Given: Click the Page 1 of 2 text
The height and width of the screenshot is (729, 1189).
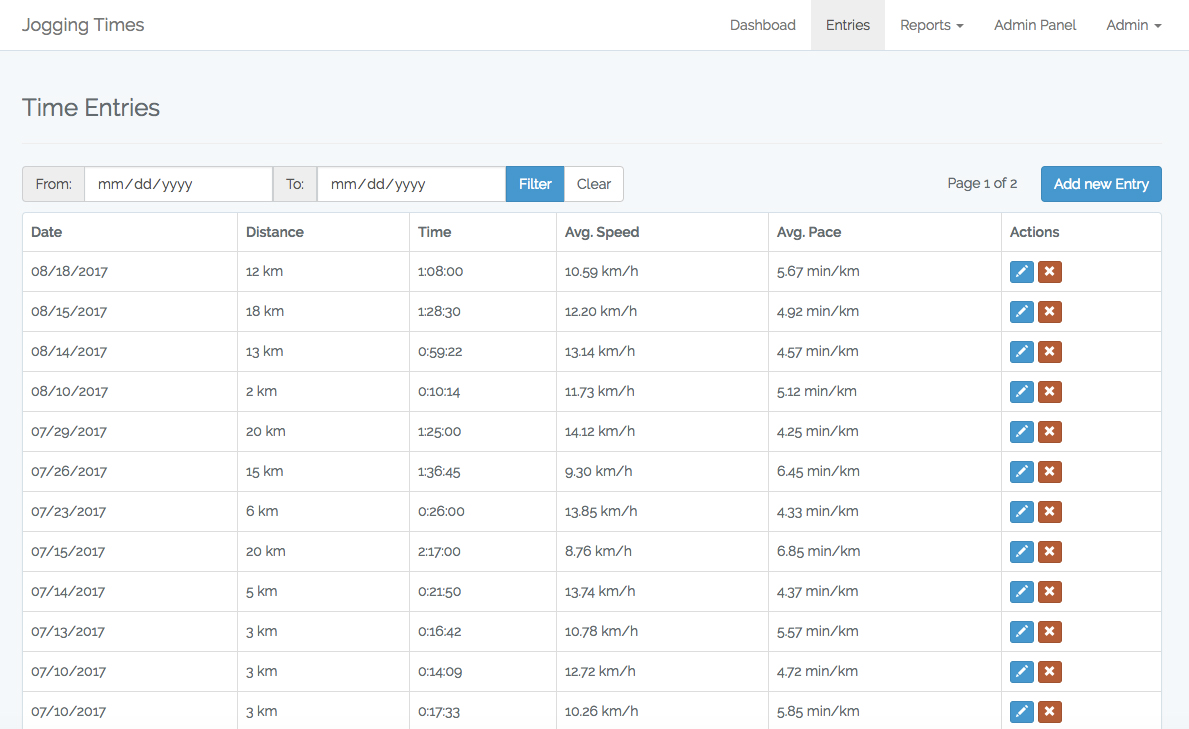Looking at the screenshot, I should (982, 184).
